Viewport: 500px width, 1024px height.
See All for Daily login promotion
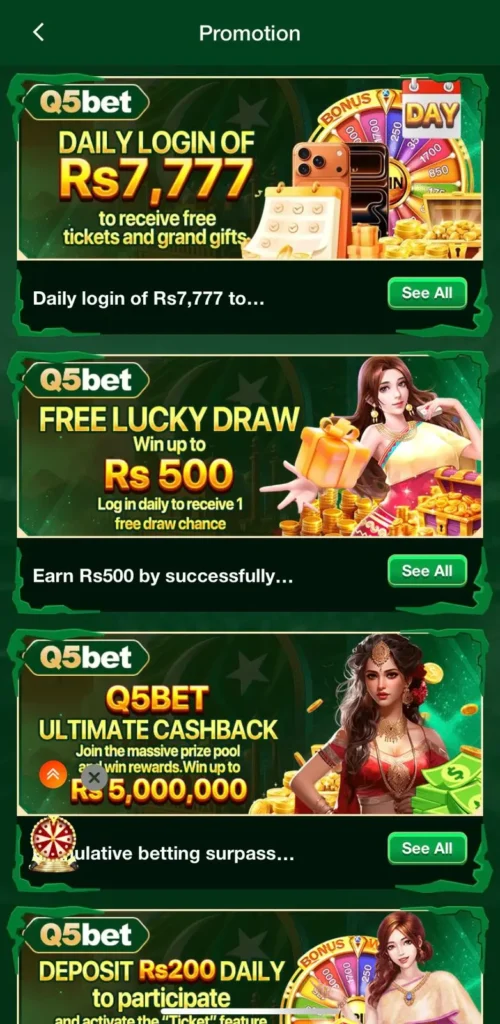click(427, 293)
